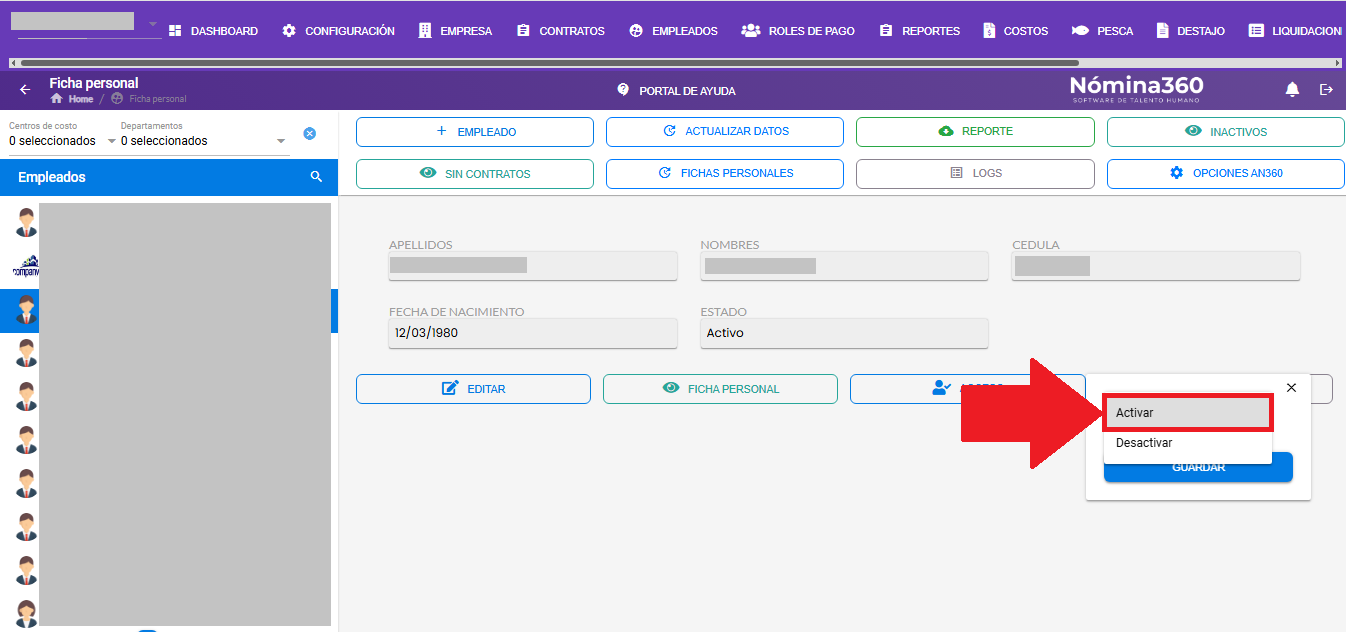Click FICHAS PERSONALES button
Viewport: 1346px width, 632px height.
point(725,174)
